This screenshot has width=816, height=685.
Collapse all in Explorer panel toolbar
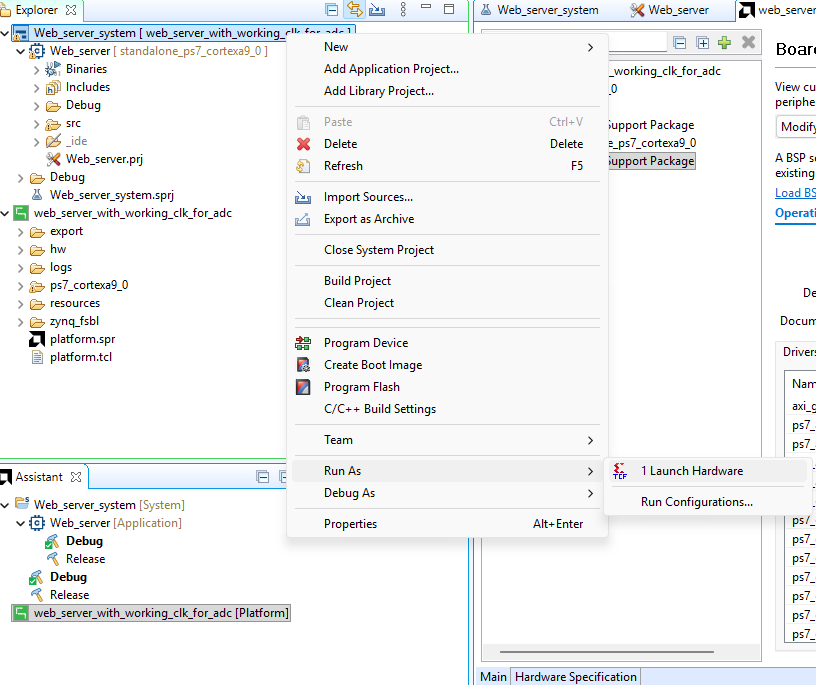(x=332, y=10)
